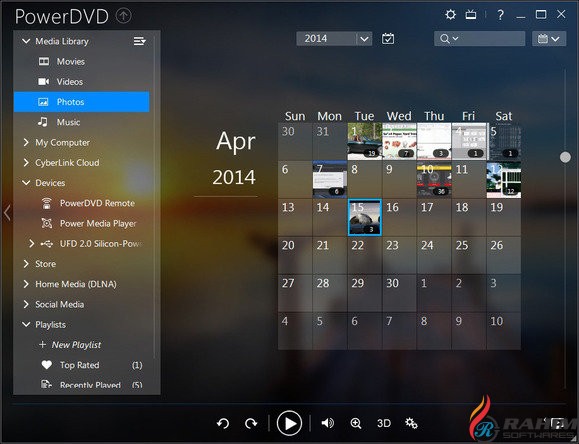Select calendar day 26
The height and width of the screenshot is (444, 579).
[x=504, y=255]
